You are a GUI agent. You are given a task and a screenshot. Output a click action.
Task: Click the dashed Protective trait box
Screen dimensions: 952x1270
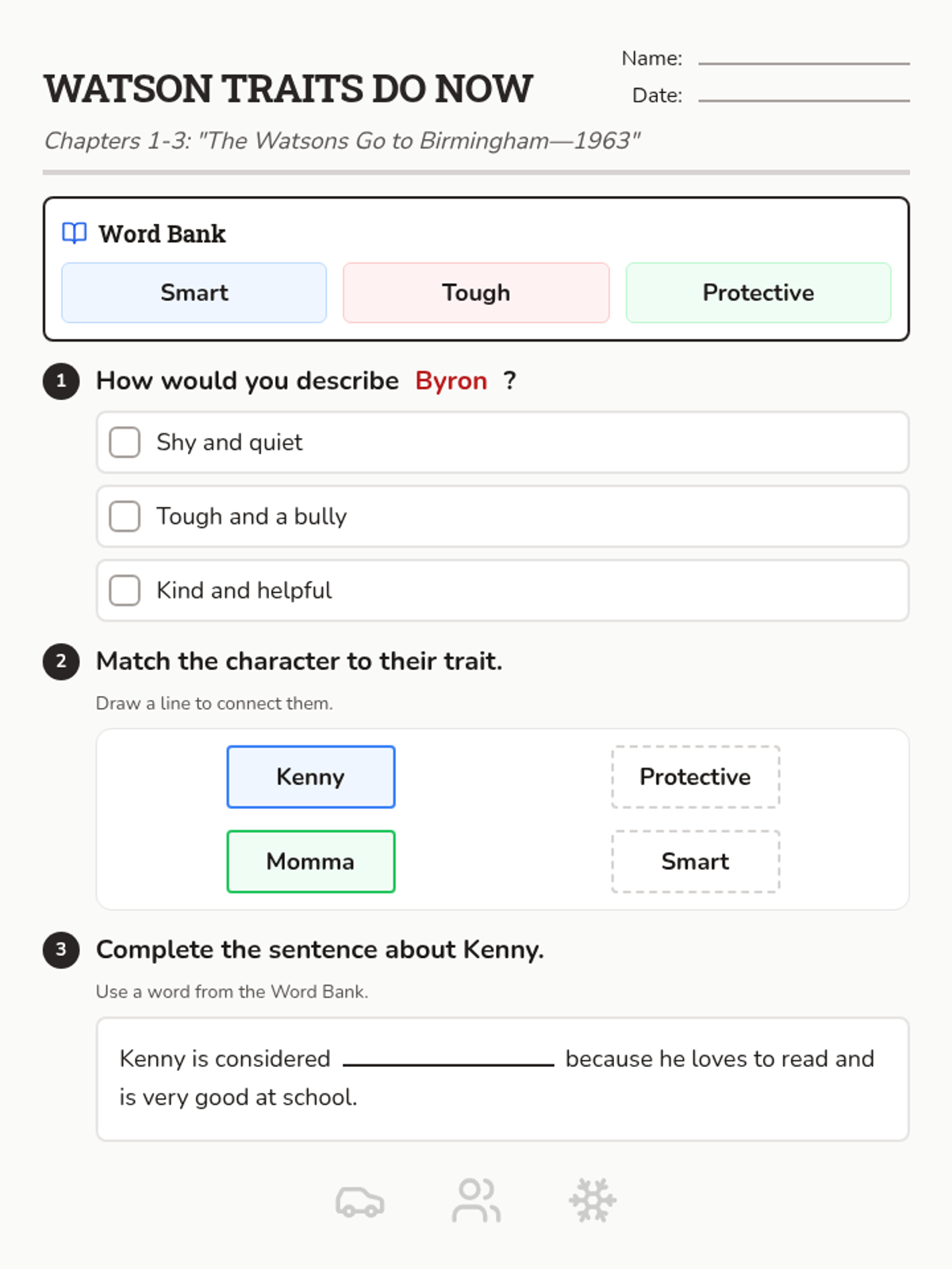click(695, 777)
